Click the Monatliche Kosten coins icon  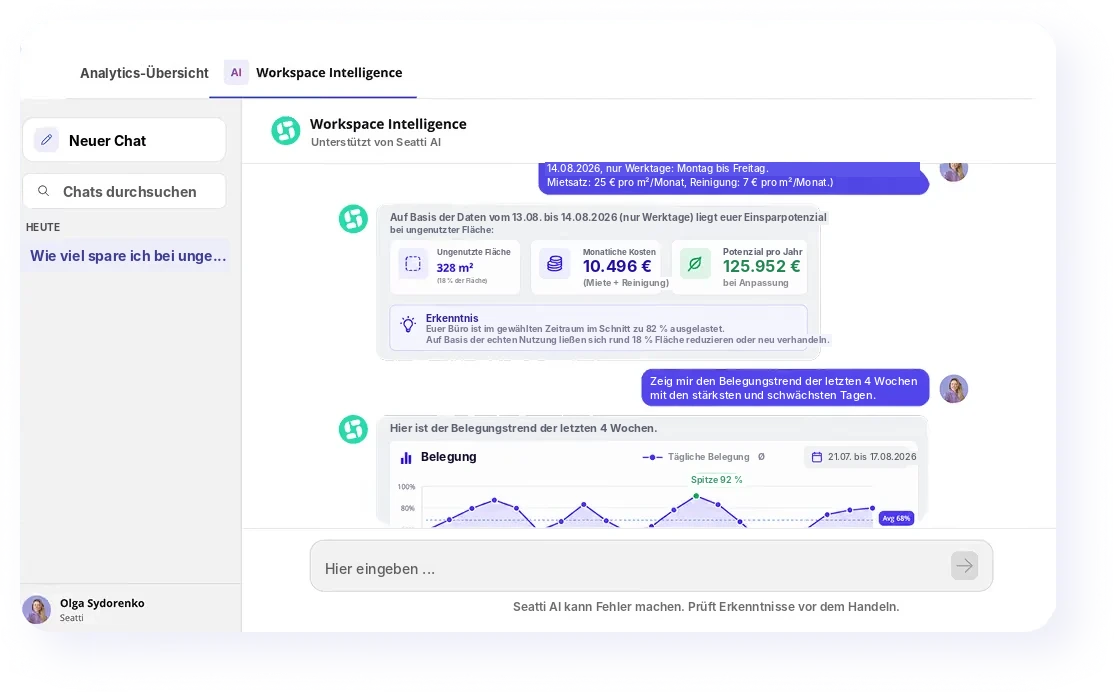(554, 264)
